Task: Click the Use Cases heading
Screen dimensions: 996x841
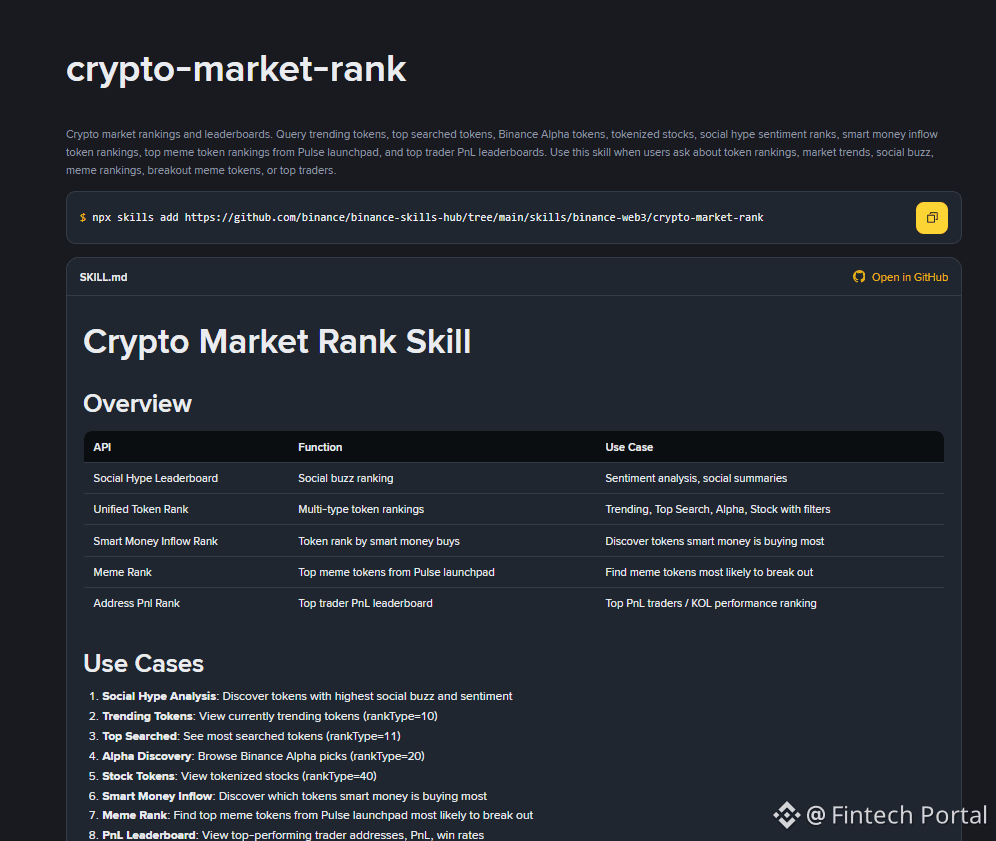Action: click(x=144, y=663)
